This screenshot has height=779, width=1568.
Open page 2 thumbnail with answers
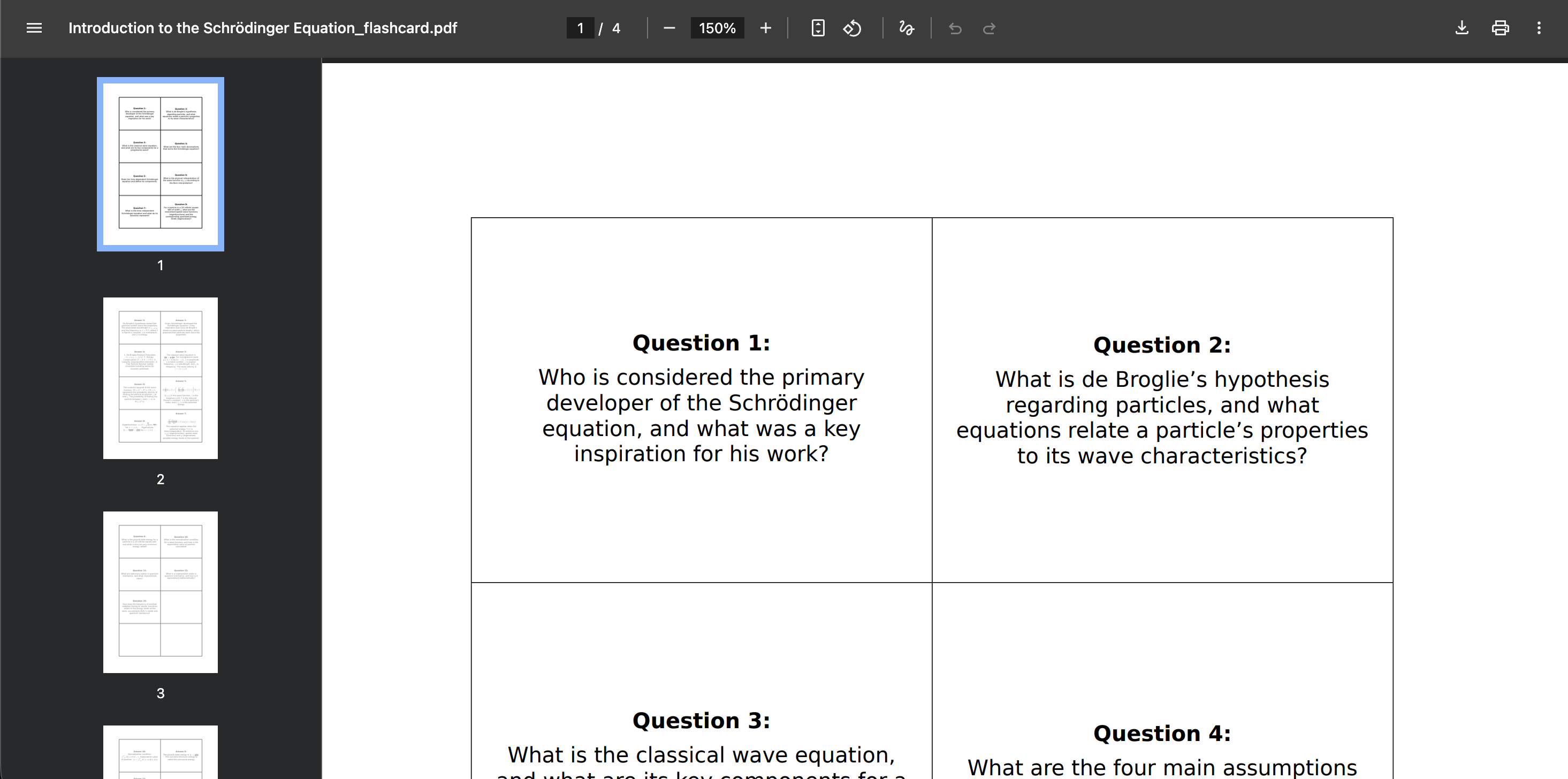[x=160, y=378]
